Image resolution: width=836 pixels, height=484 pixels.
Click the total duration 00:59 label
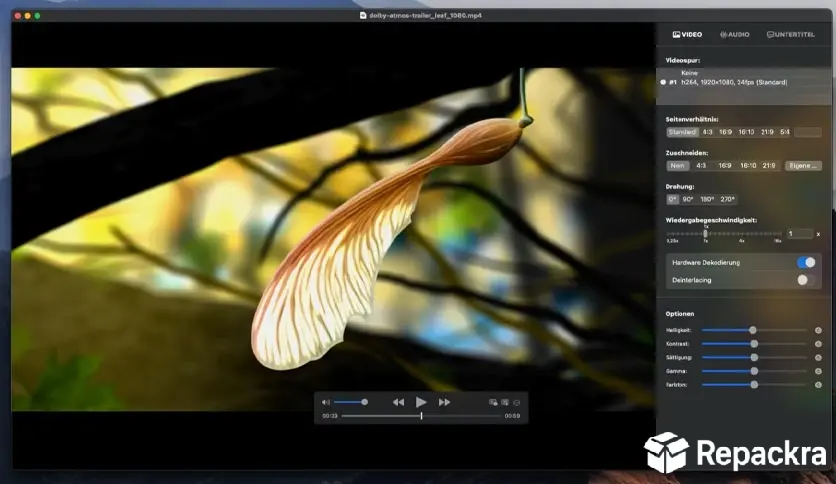click(x=512, y=416)
